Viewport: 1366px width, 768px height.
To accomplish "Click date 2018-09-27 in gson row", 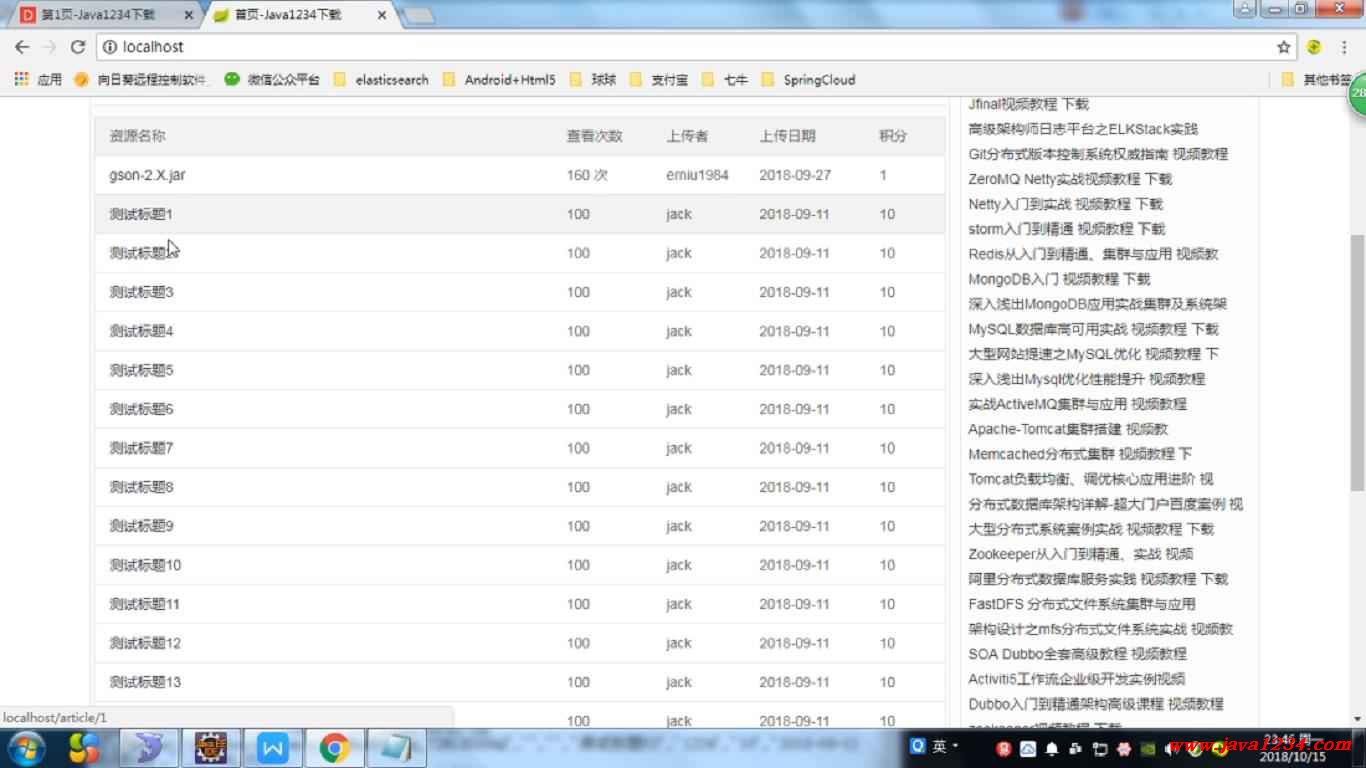I will pos(795,175).
